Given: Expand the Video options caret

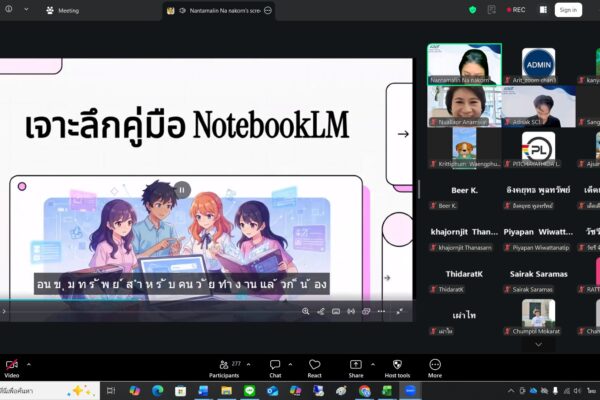Looking at the screenshot, I should (x=29, y=364).
